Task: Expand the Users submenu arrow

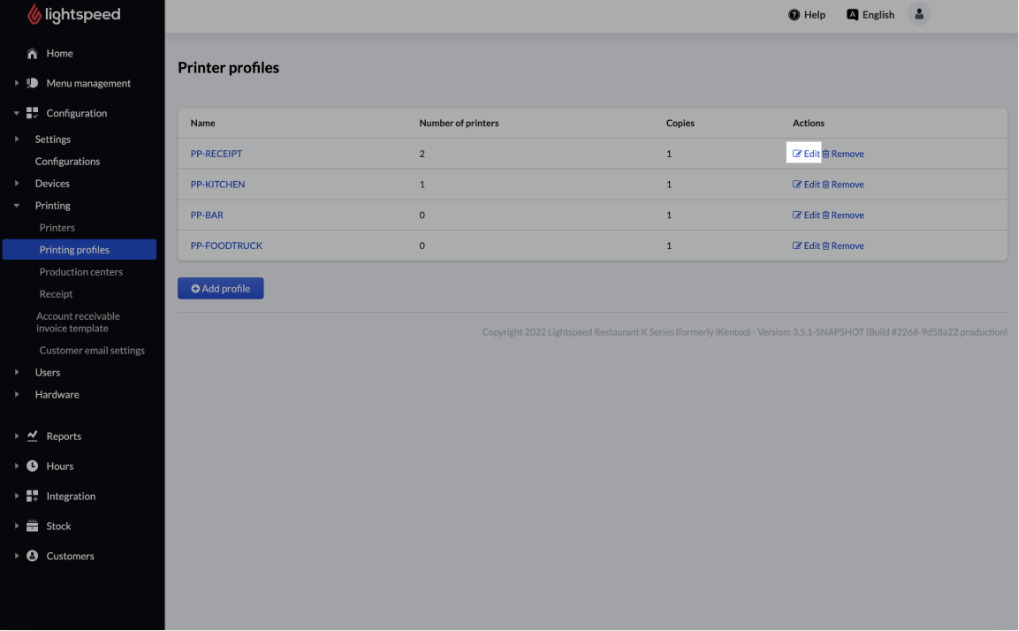Action: tap(17, 372)
